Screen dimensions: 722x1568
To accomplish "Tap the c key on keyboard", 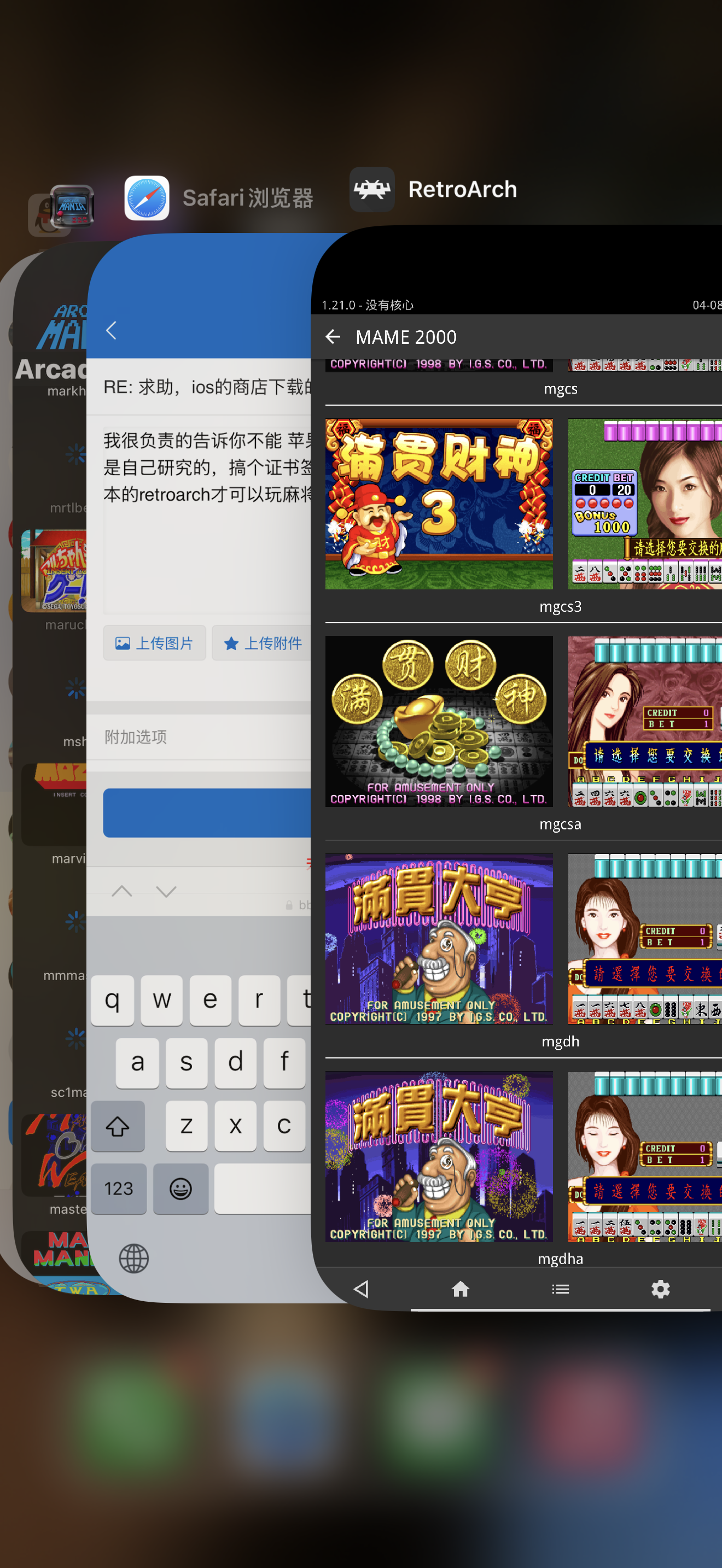I will 284,1126.
